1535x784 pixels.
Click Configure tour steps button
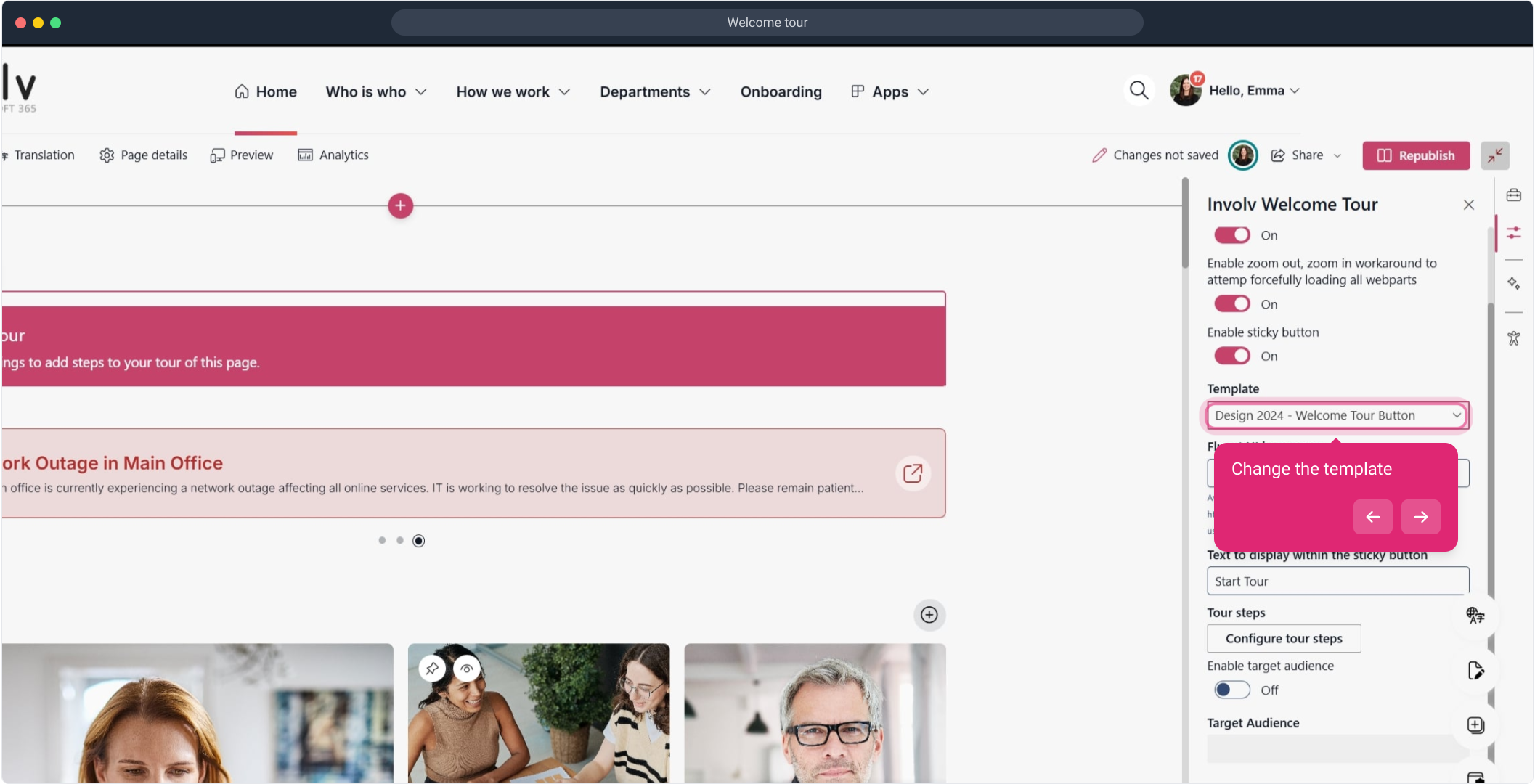pyautogui.click(x=1283, y=639)
